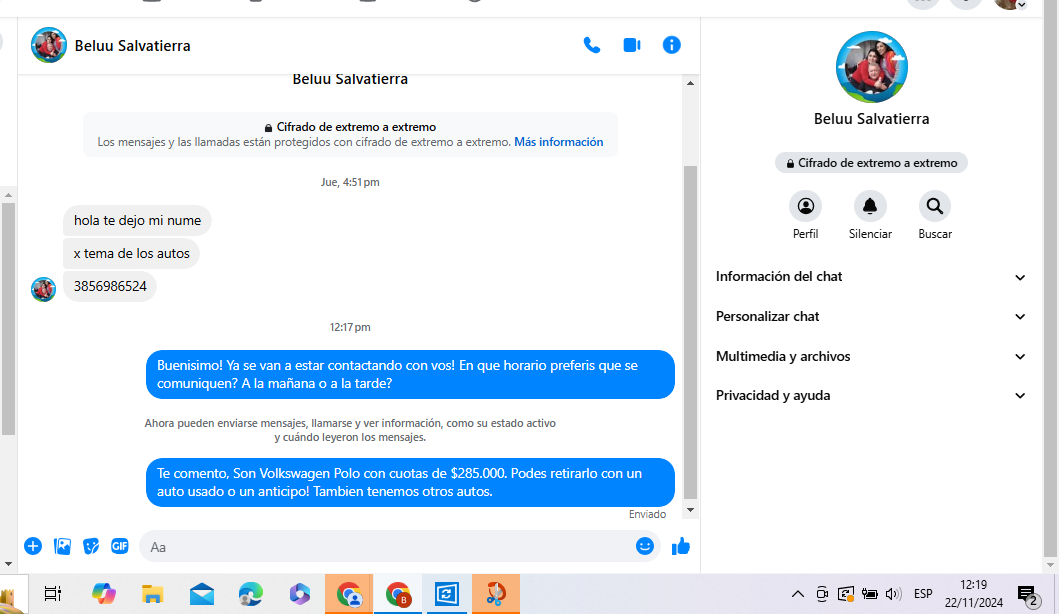Open the emoji picker
Screen dimensions: 1059x614
click(x=645, y=546)
